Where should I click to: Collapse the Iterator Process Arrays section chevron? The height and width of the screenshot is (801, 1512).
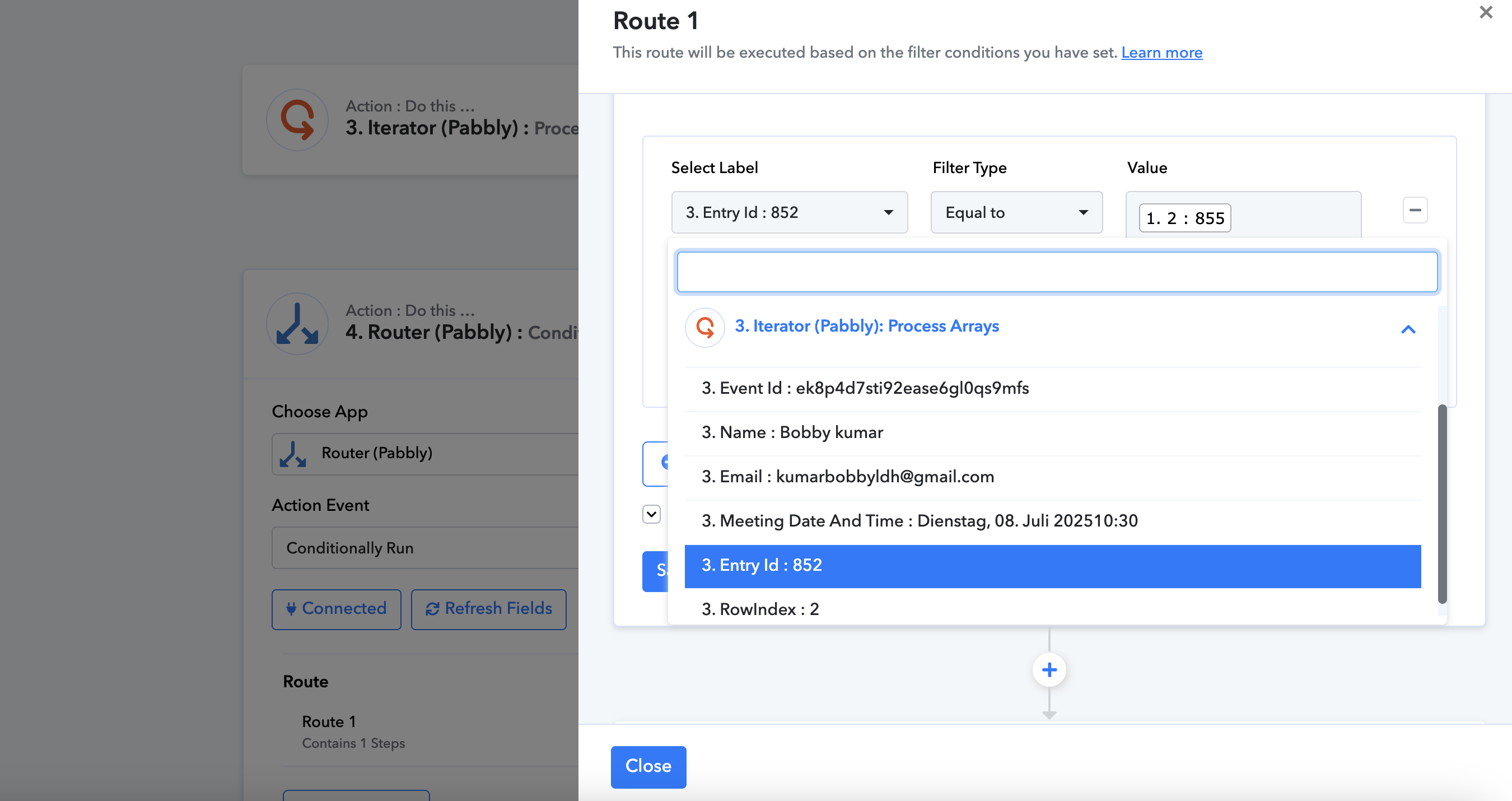coord(1408,329)
